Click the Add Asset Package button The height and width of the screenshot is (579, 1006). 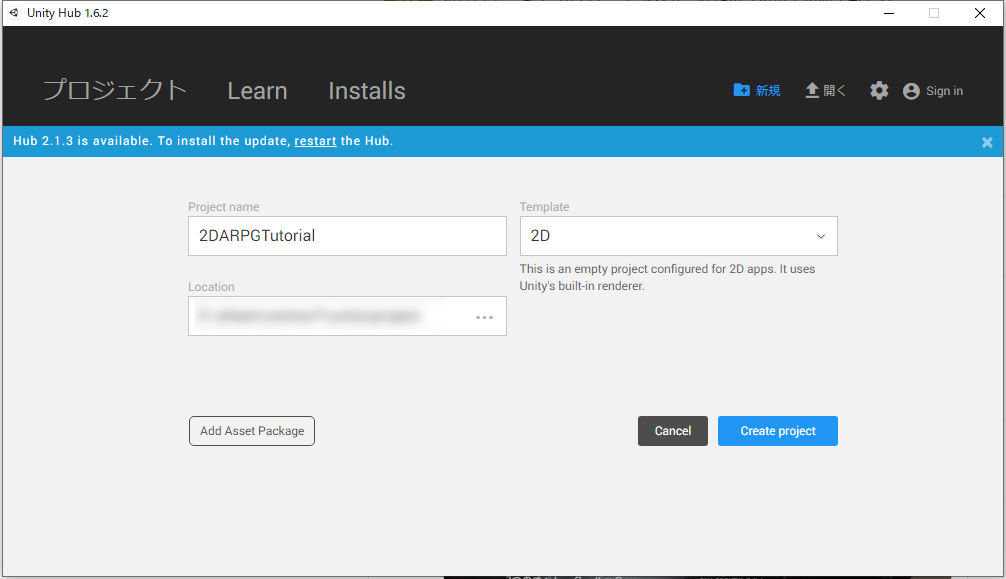click(x=252, y=431)
